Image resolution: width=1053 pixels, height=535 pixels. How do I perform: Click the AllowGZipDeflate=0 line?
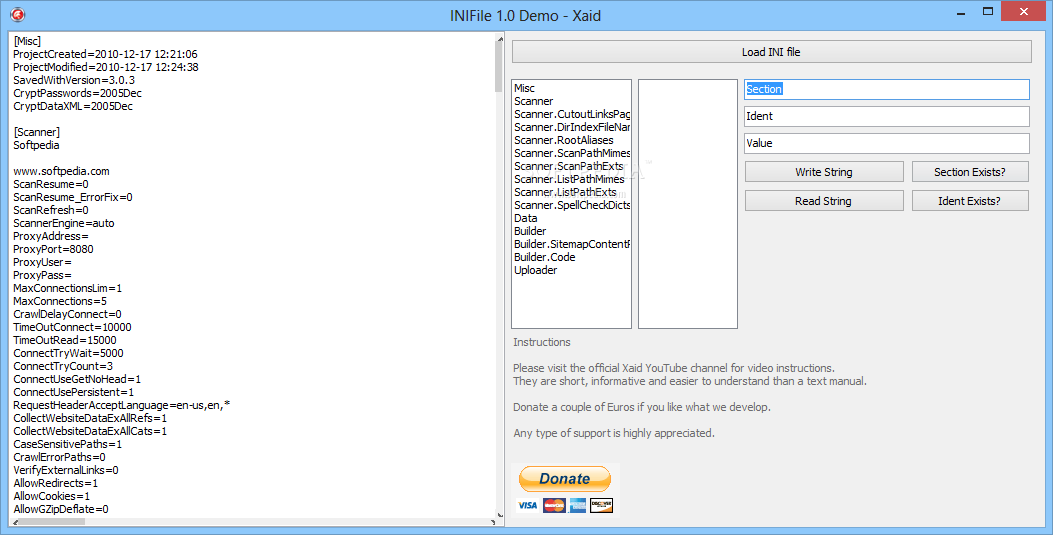[x=60, y=509]
